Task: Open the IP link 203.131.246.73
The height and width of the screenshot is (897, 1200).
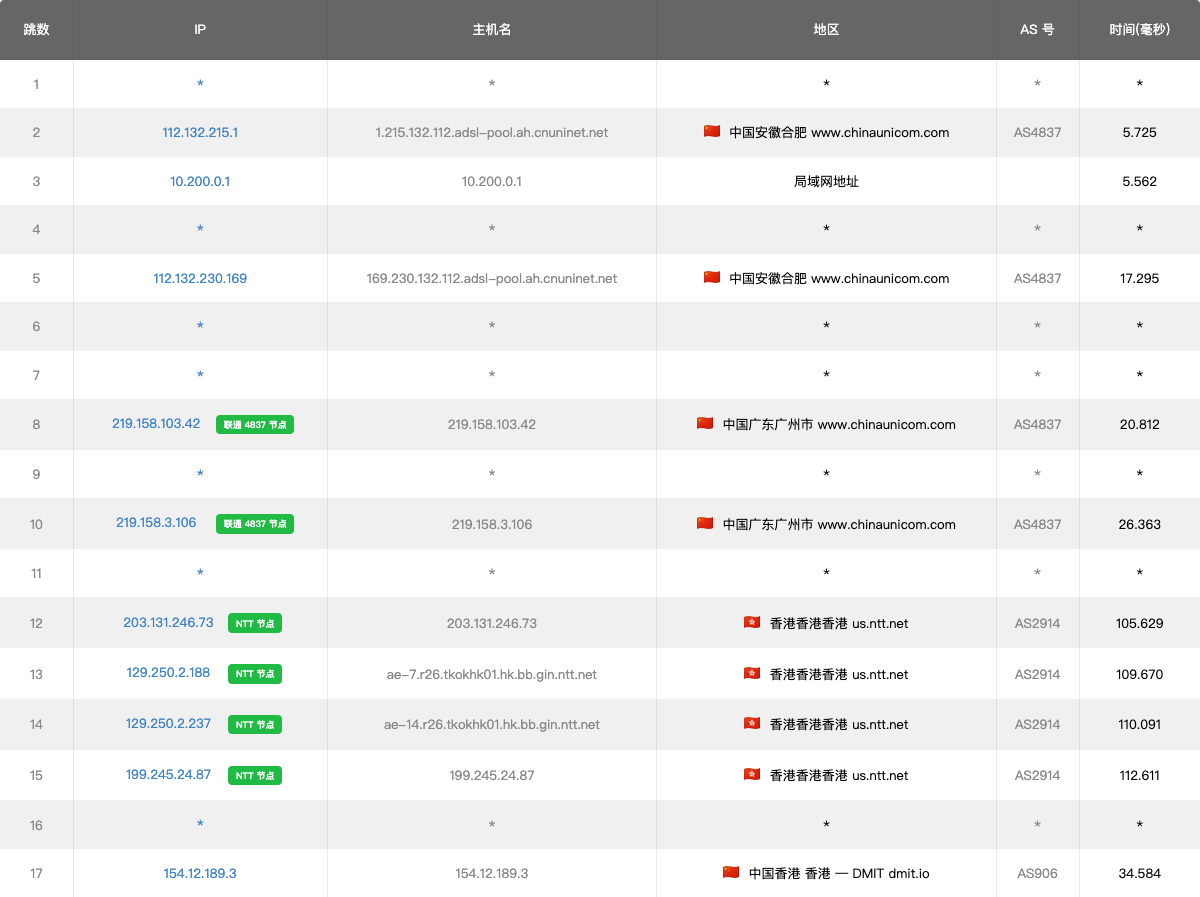Action: (x=168, y=622)
